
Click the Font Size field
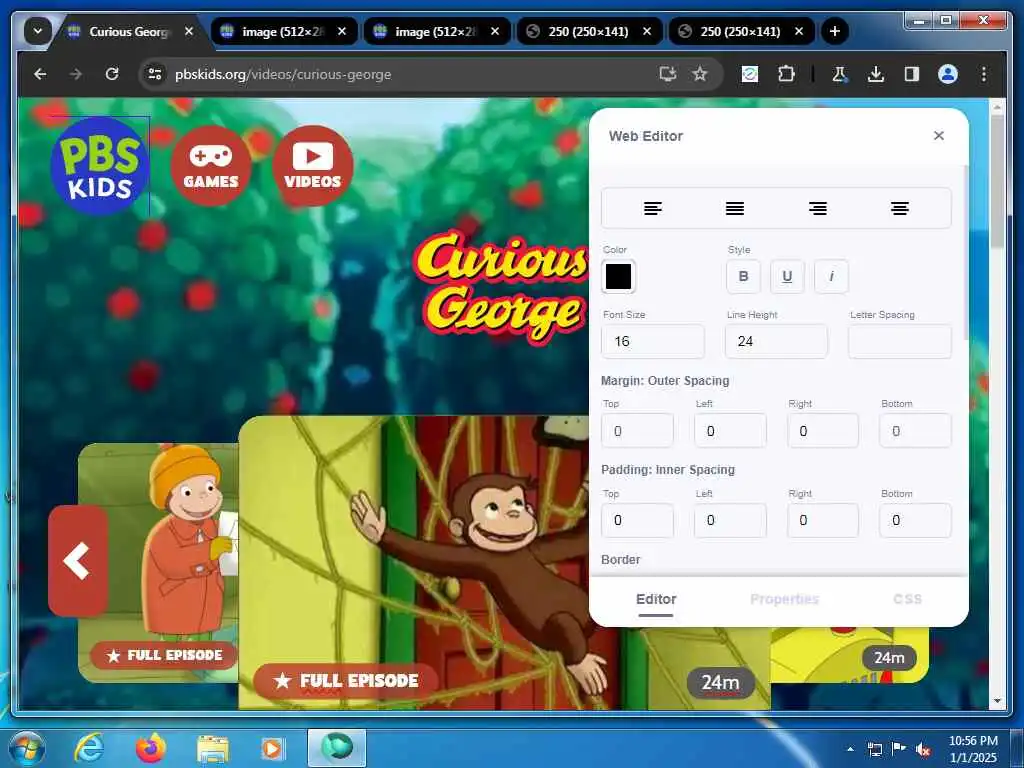coord(652,341)
